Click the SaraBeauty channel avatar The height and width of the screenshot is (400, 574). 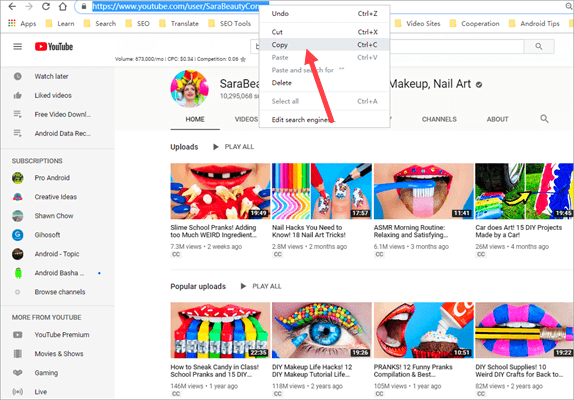coord(190,89)
